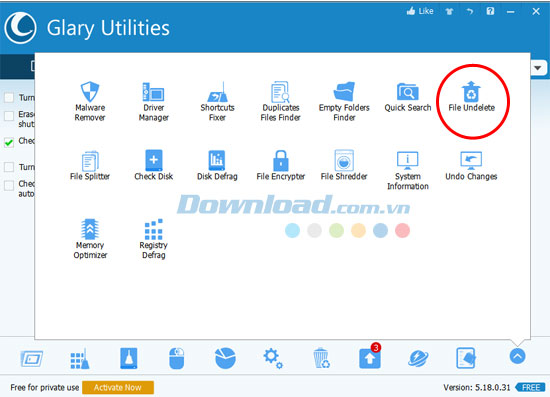
Task: Open disk space pie chart icon
Action: point(225,358)
